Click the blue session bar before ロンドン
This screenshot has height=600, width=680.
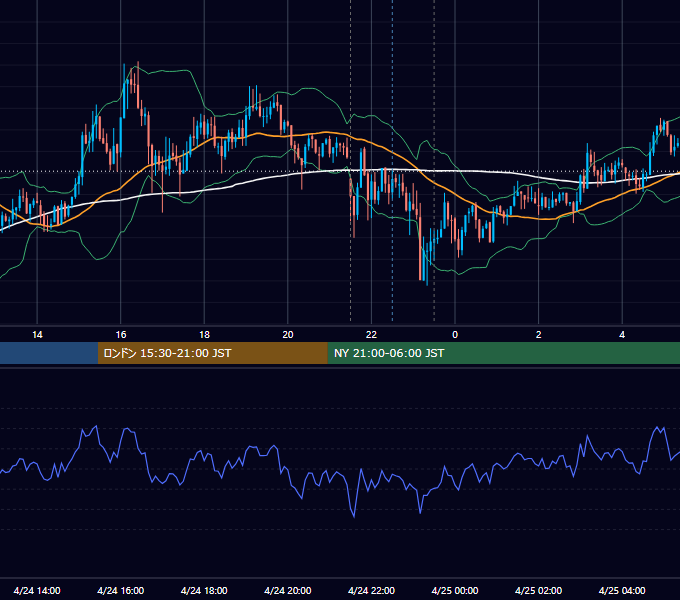tap(49, 353)
